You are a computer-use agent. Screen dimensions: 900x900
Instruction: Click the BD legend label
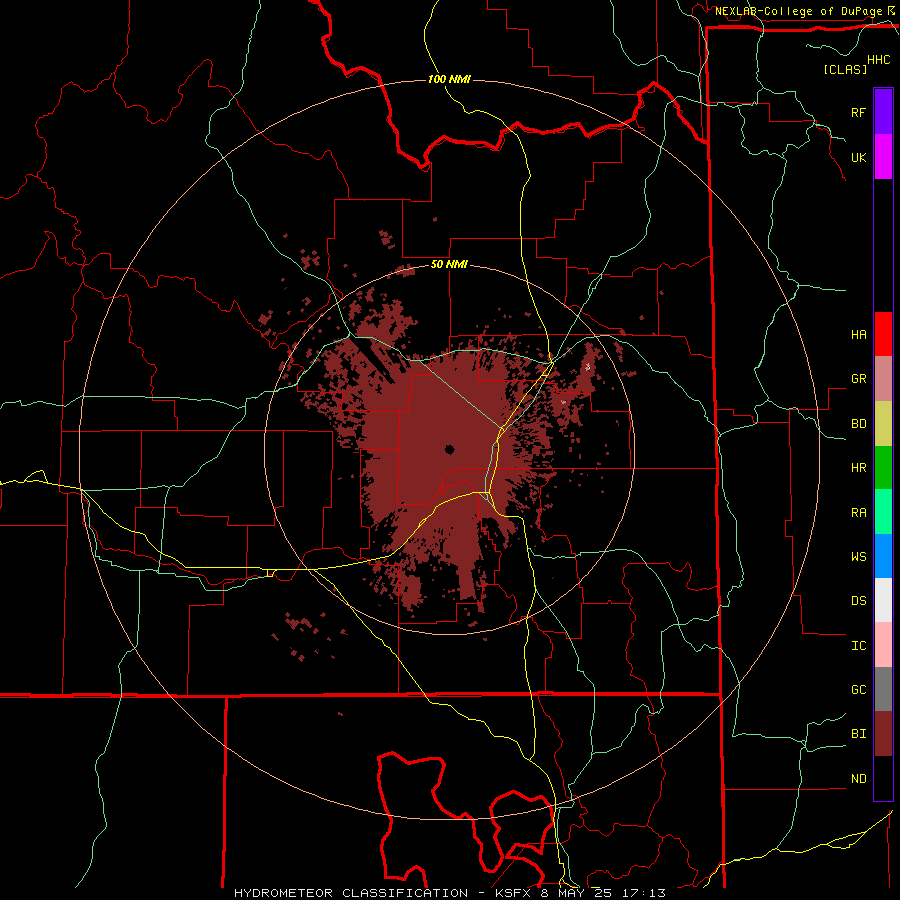pyautogui.click(x=859, y=424)
